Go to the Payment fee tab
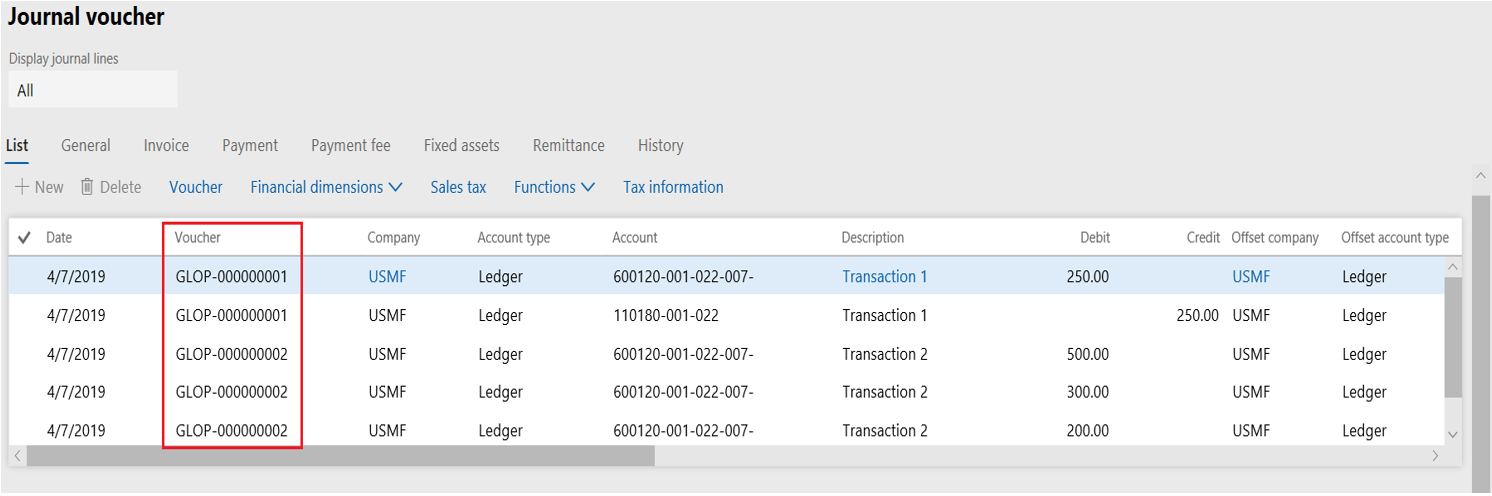 [350, 146]
